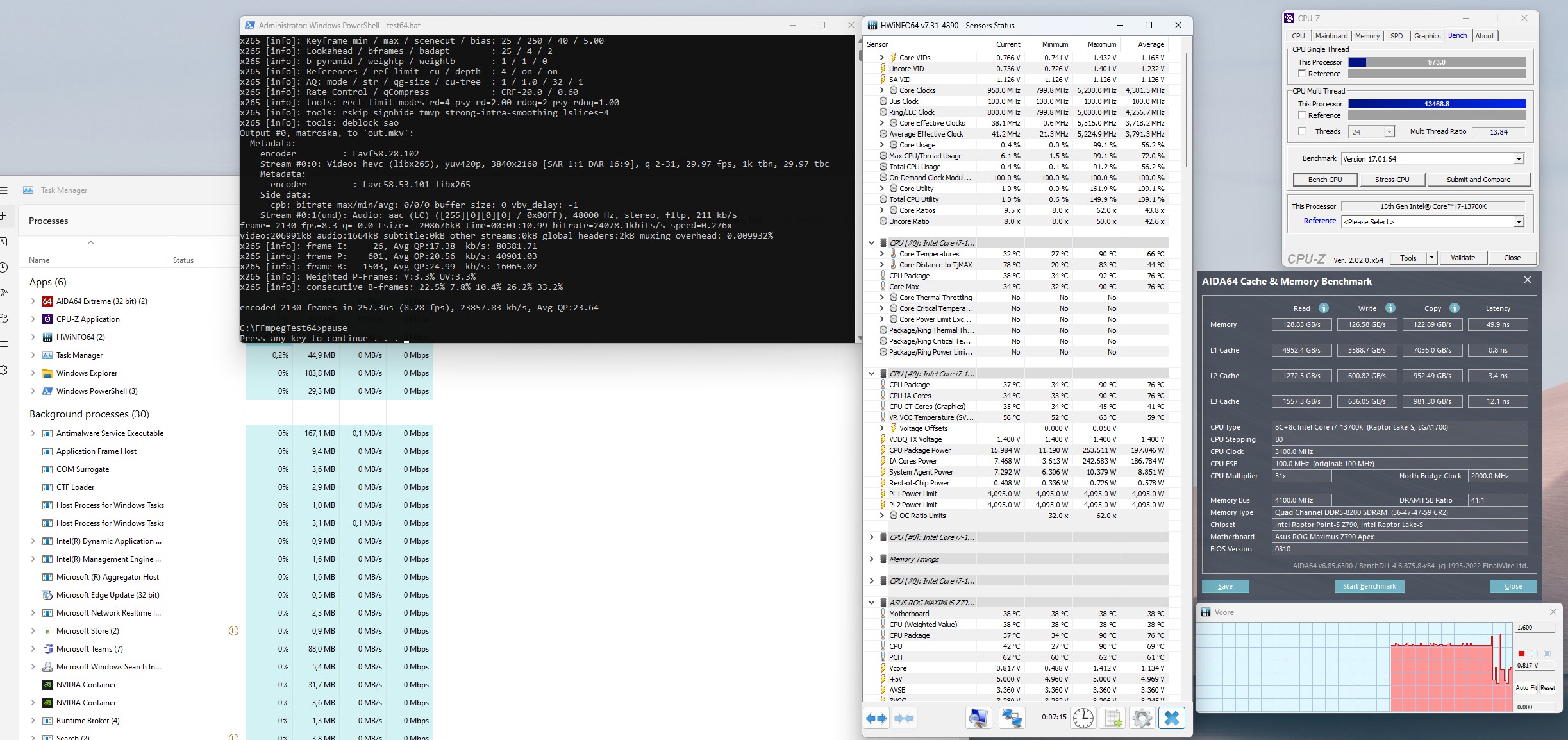Click the Vcore graph maximum value field 1.600

(1534, 628)
